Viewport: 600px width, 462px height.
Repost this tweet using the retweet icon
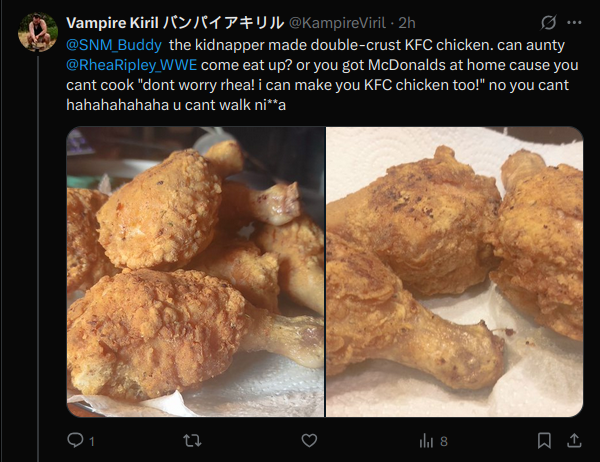(192, 441)
